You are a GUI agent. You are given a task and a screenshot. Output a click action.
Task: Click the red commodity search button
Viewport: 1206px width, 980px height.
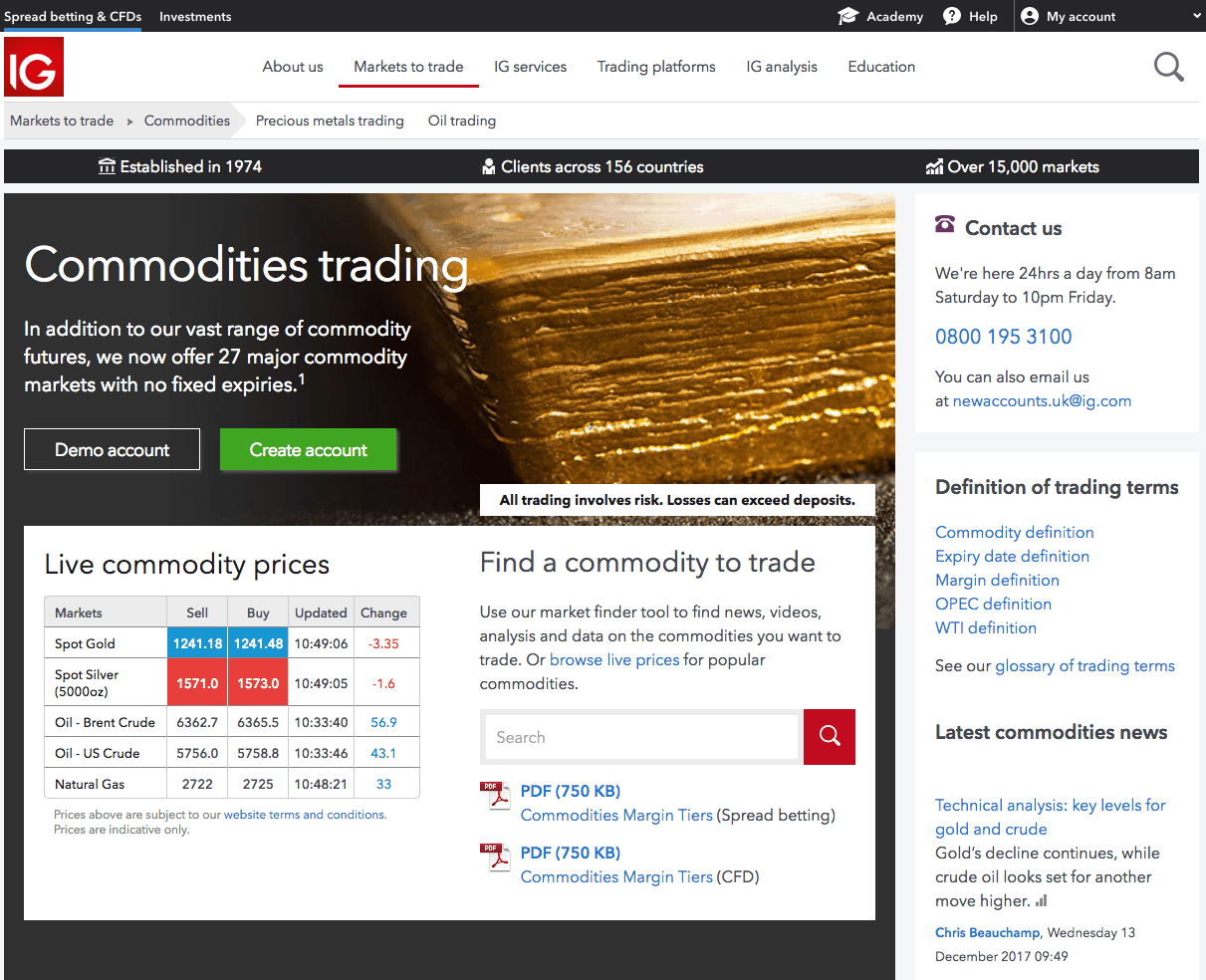coord(830,737)
